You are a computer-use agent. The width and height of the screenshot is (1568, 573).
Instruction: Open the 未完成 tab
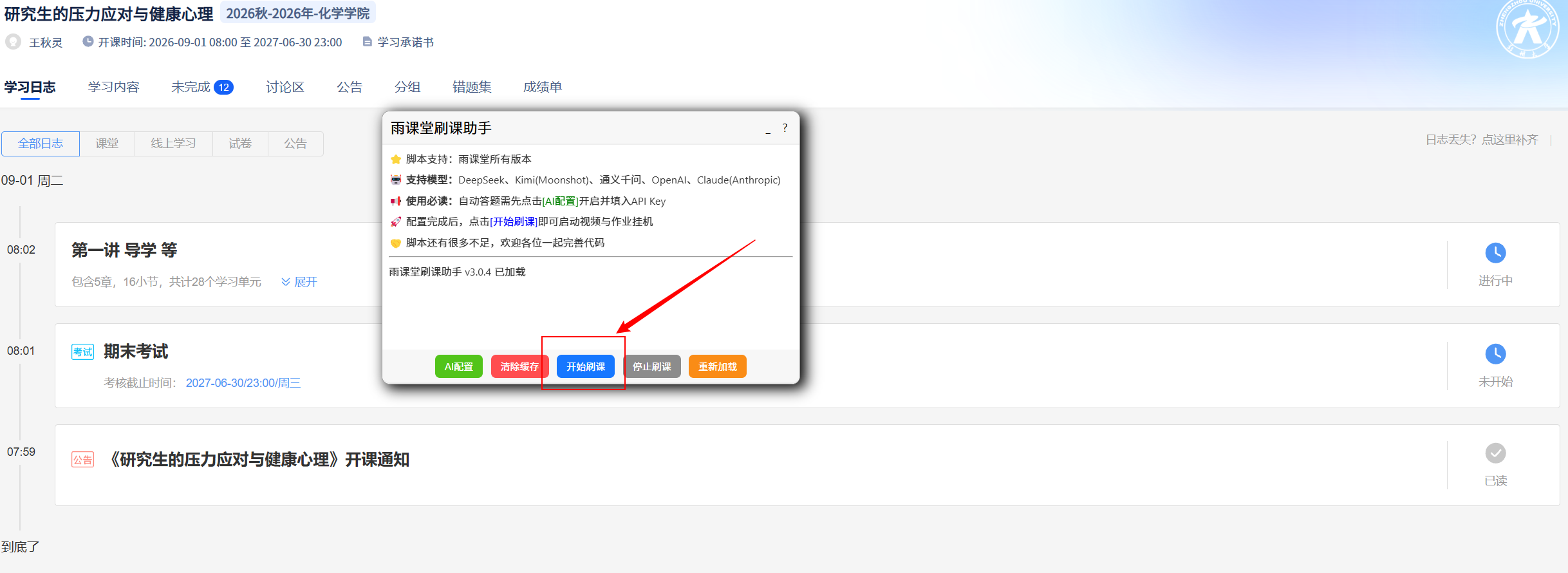tap(191, 87)
